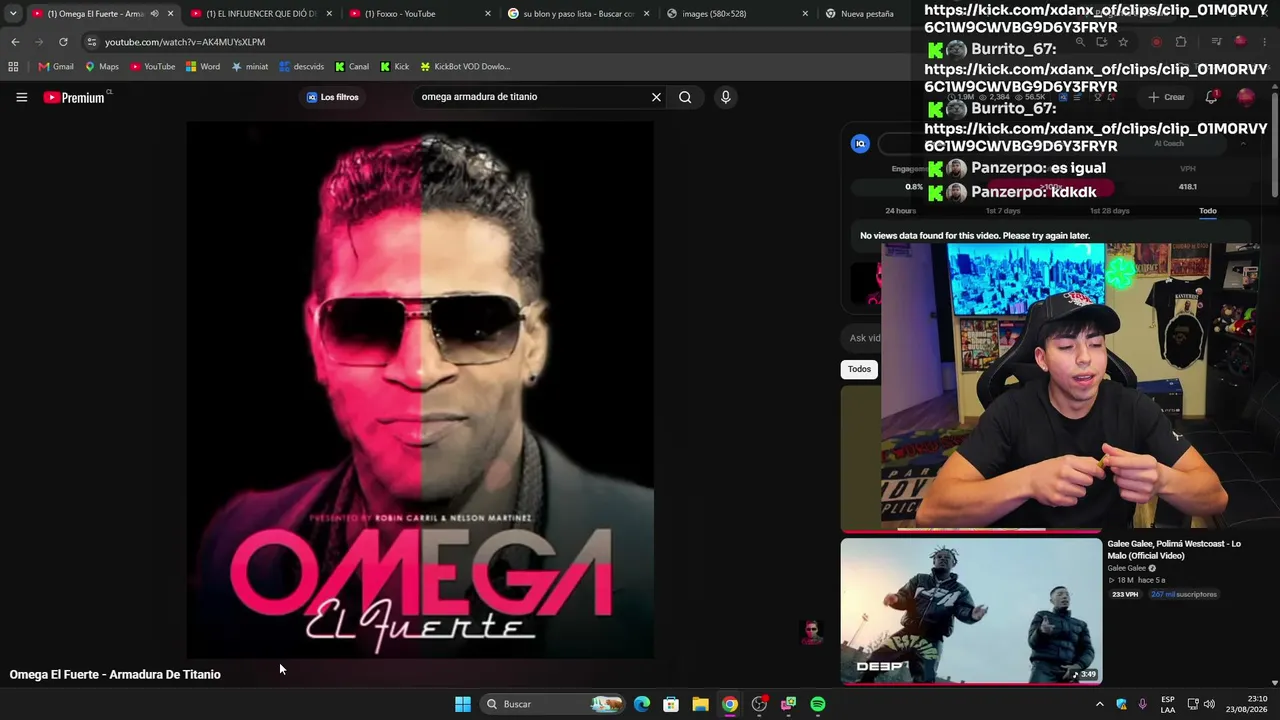Open the Los filtros button
Image resolution: width=1280 pixels, height=720 pixels.
pyautogui.click(x=332, y=97)
